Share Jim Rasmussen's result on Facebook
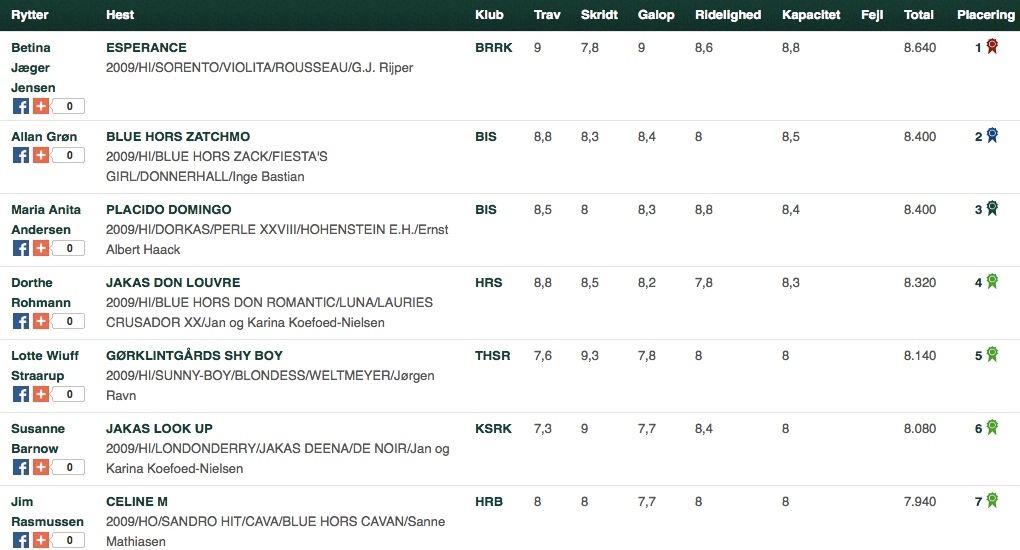The image size is (1020, 550). (21, 540)
